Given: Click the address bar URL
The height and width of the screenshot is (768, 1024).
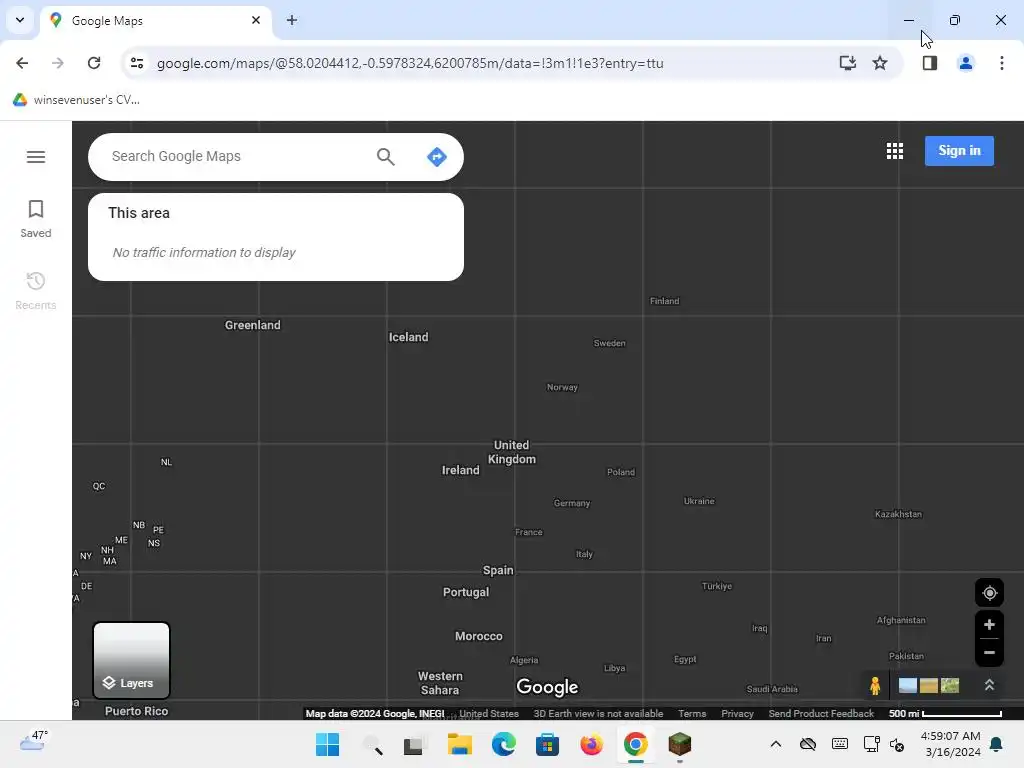Looking at the screenshot, I should coord(410,63).
